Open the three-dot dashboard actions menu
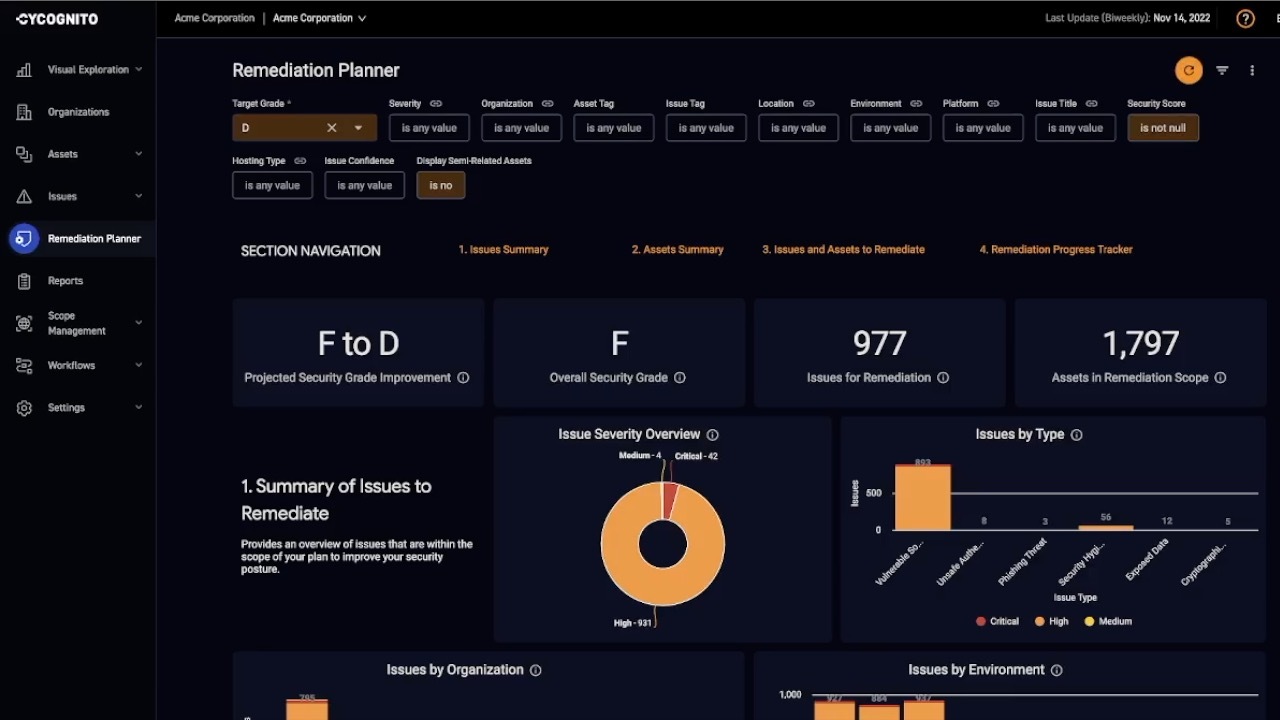Image resolution: width=1280 pixels, height=720 pixels. (1252, 70)
